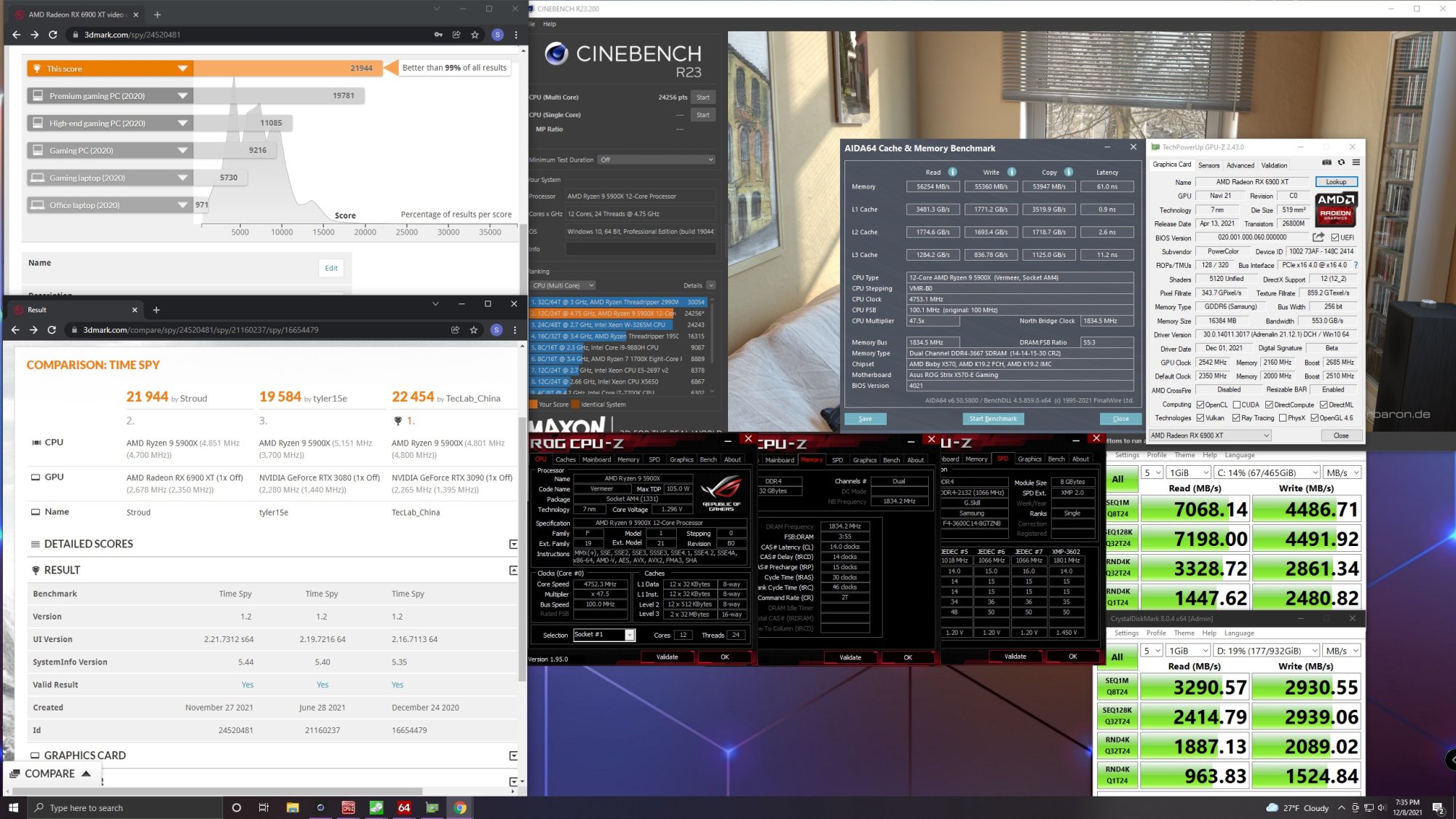This screenshot has height=819, width=1456.
Task: Toggle the PhysX checkbox
Action: (1283, 418)
